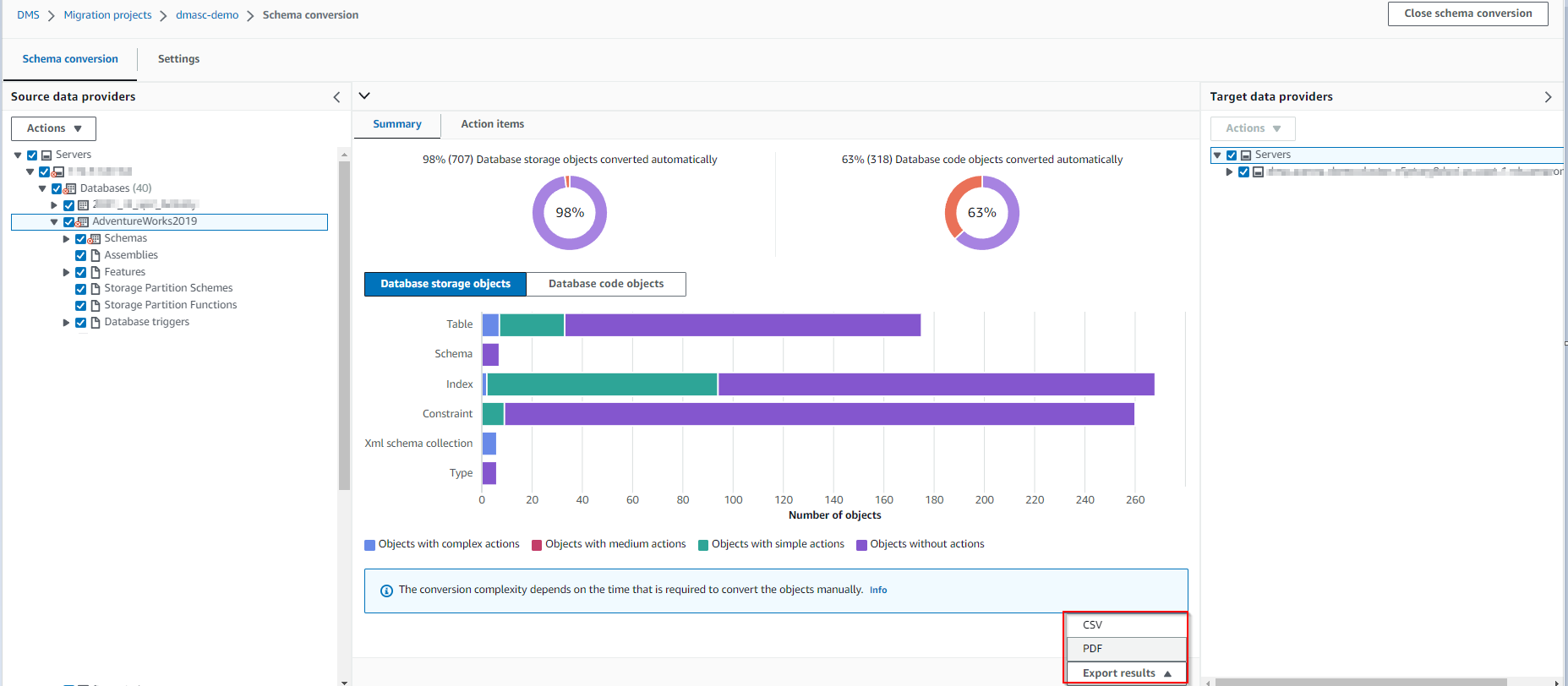Click the simple actions legend swatch
The height and width of the screenshot is (686, 1568).
point(703,545)
